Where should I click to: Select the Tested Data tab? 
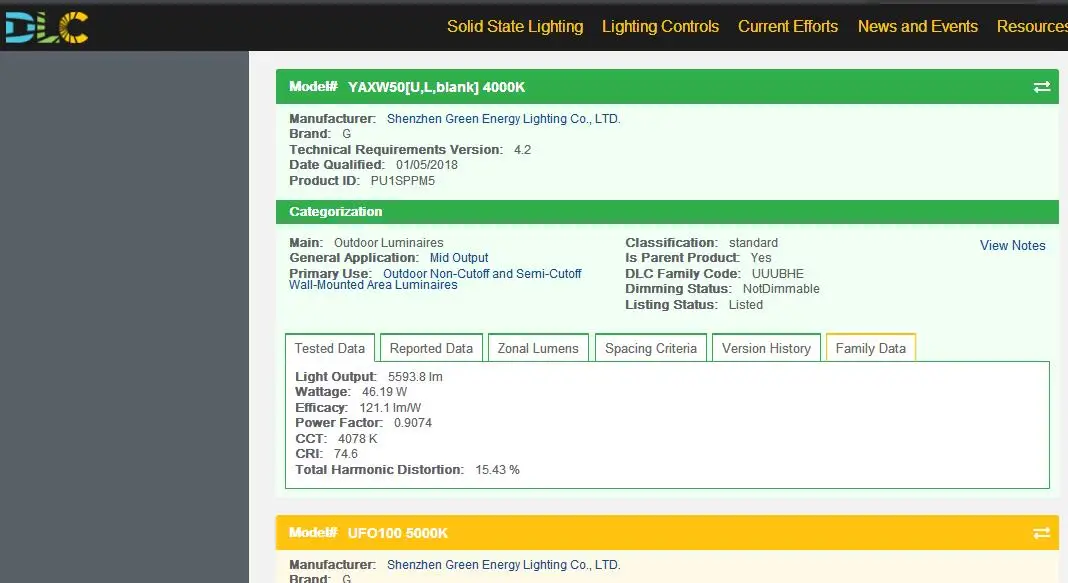coord(330,348)
